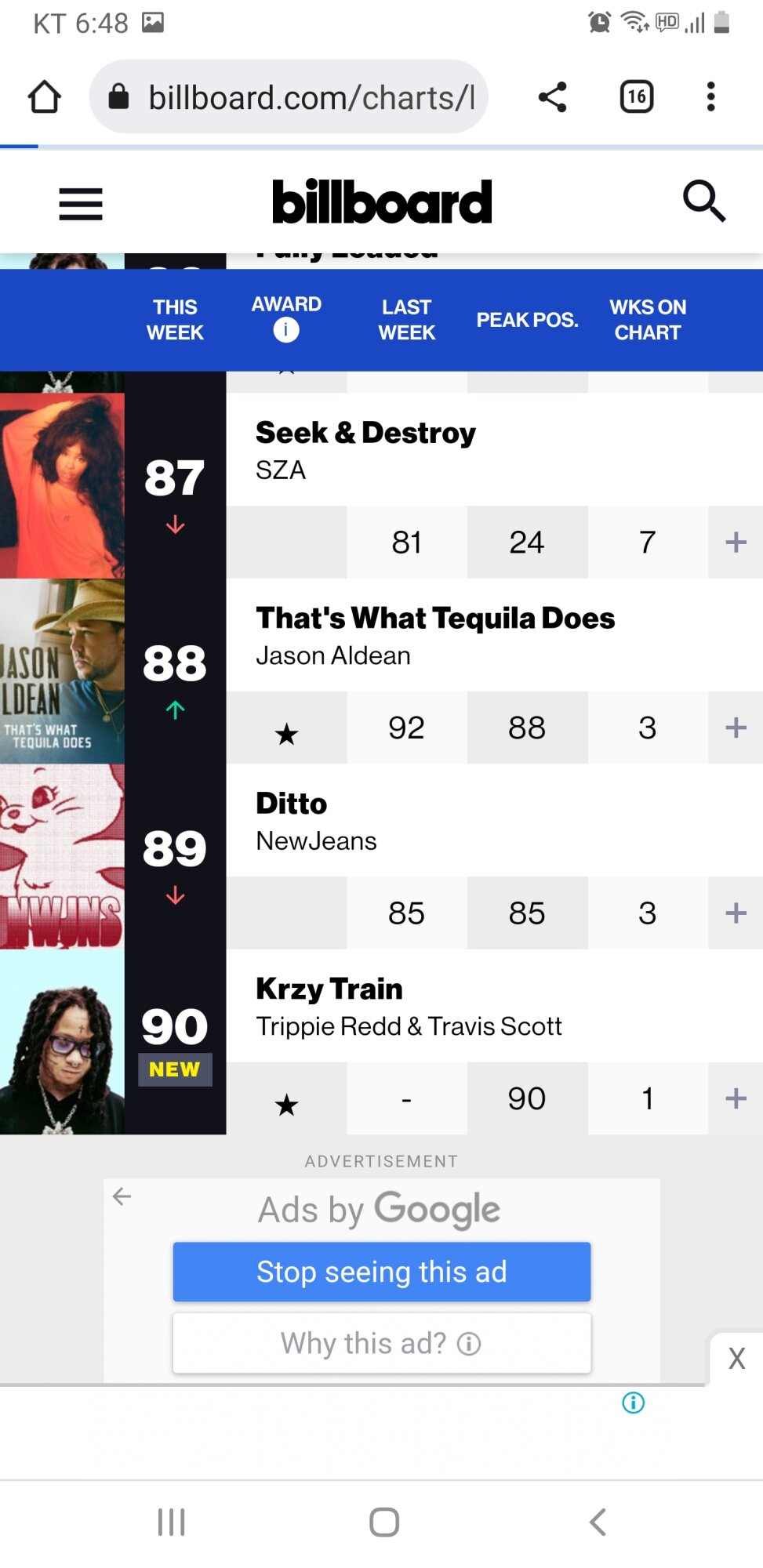This screenshot has width=763, height=1568.
Task: Expand the Krzy Train chart entry
Action: click(736, 1098)
